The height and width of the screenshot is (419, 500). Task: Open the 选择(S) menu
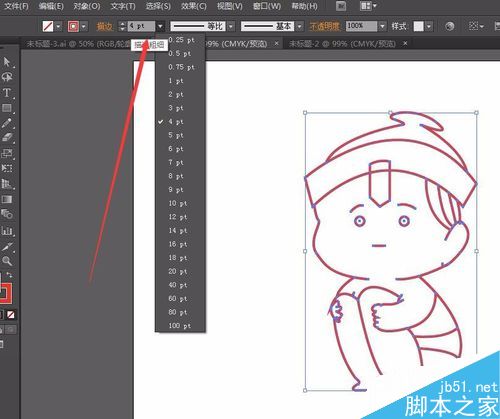[158, 6]
